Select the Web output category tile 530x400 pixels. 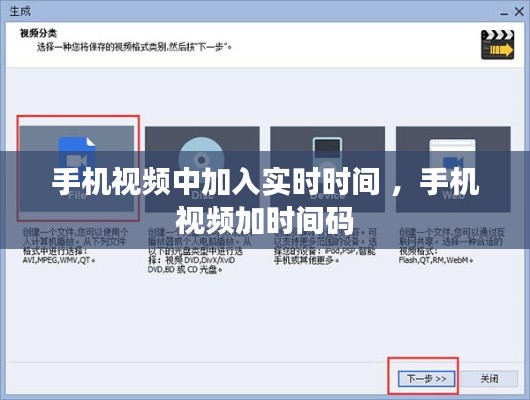453,169
